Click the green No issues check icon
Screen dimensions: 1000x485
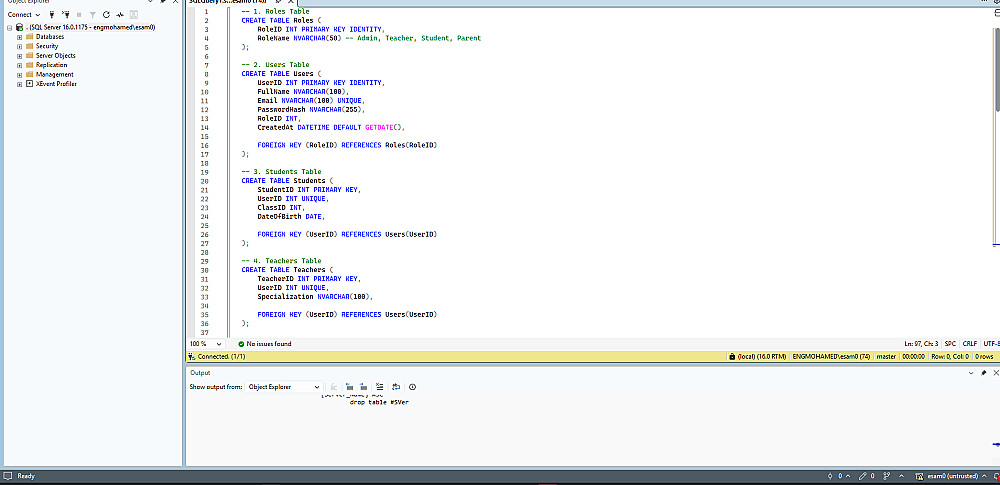[x=241, y=344]
